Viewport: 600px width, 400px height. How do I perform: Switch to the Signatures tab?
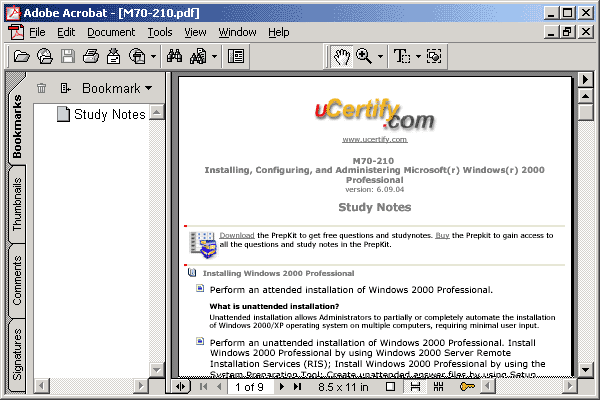pyautogui.click(x=17, y=354)
